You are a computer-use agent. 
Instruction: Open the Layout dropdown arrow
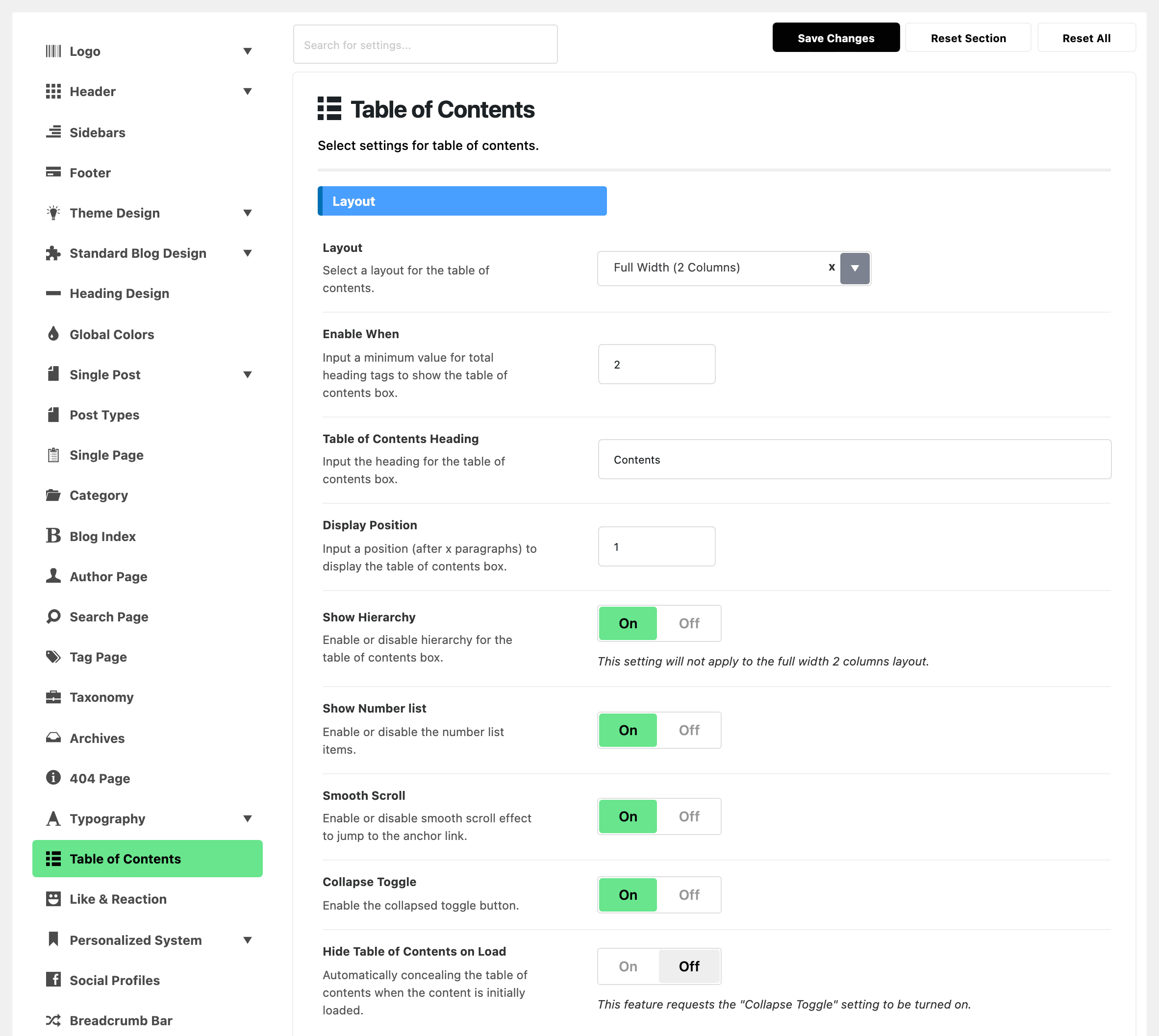tap(855, 268)
